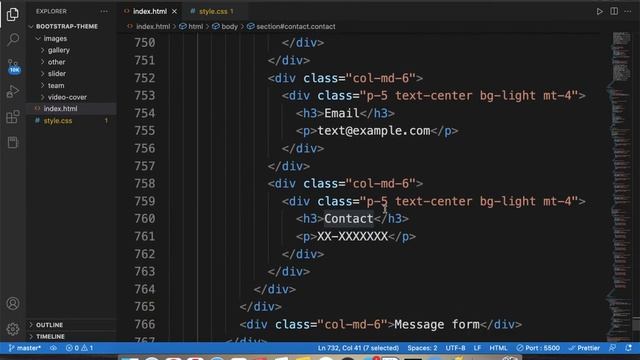
Task: Split the editor to the right
Action: (x=614, y=11)
